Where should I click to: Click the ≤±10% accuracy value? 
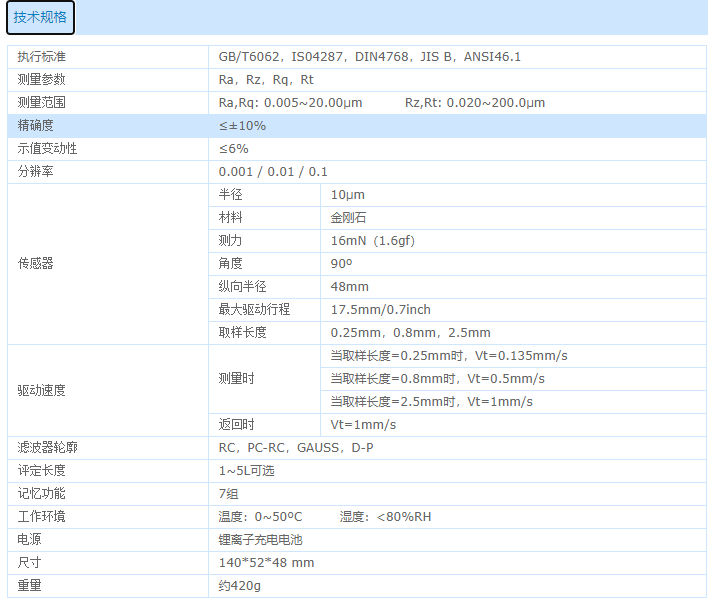coord(242,126)
